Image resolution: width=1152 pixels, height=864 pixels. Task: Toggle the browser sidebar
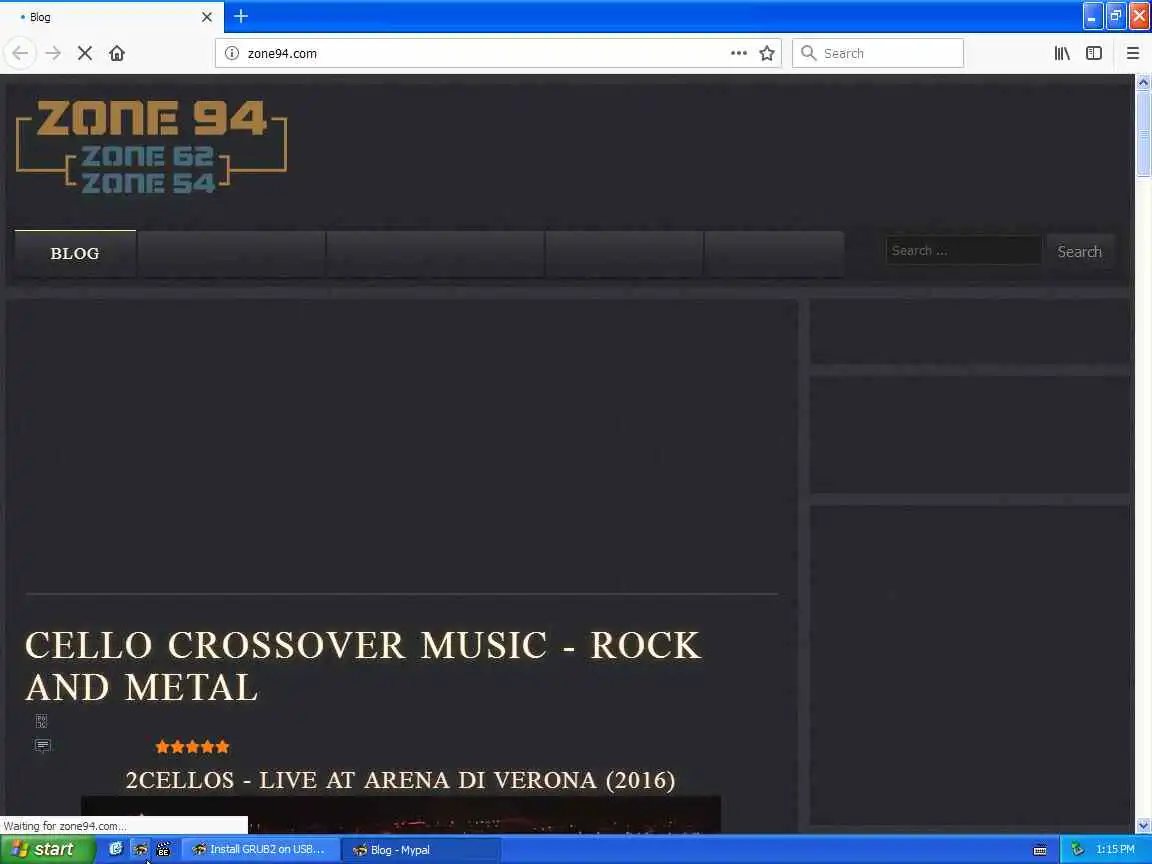click(x=1094, y=53)
